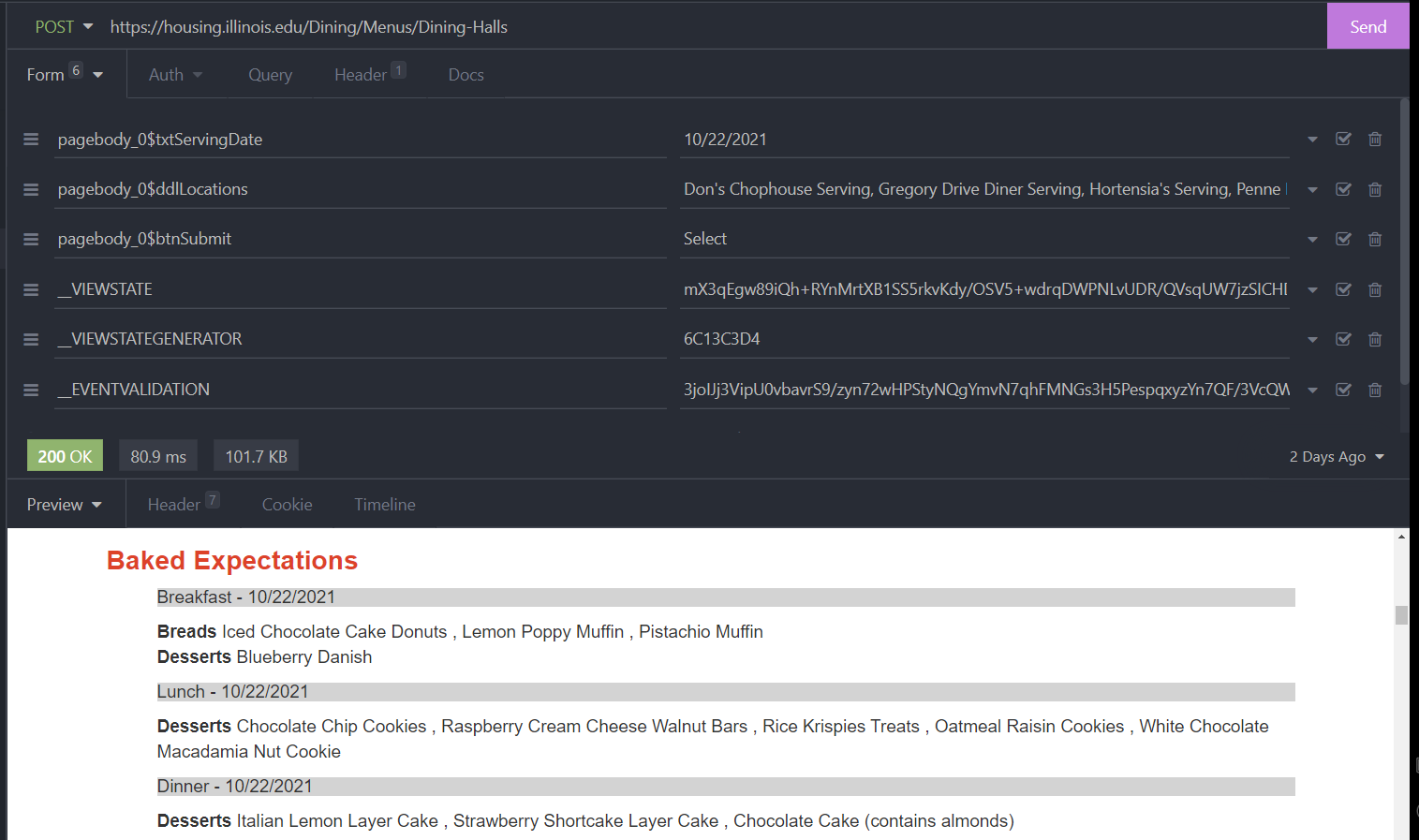Viewport: 1419px width, 840px height.
Task: Edit the __VIEWSTATE name field
Action: click(x=360, y=289)
